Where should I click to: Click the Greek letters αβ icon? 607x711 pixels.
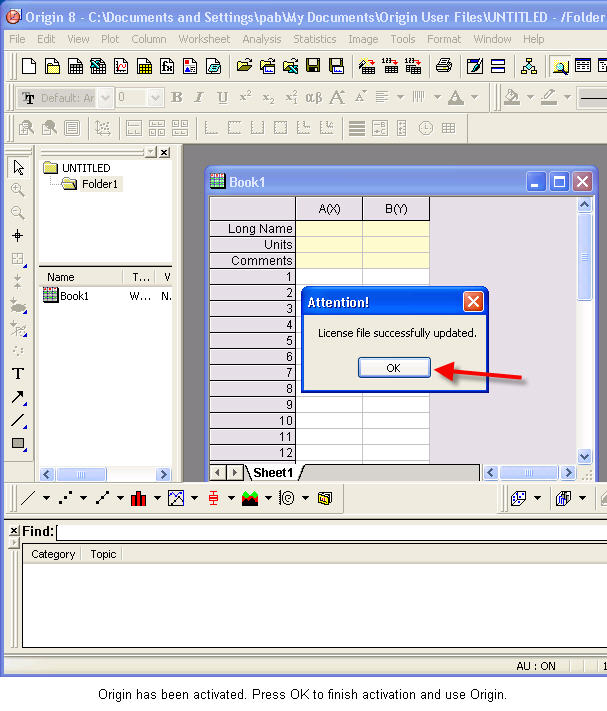coord(314,97)
